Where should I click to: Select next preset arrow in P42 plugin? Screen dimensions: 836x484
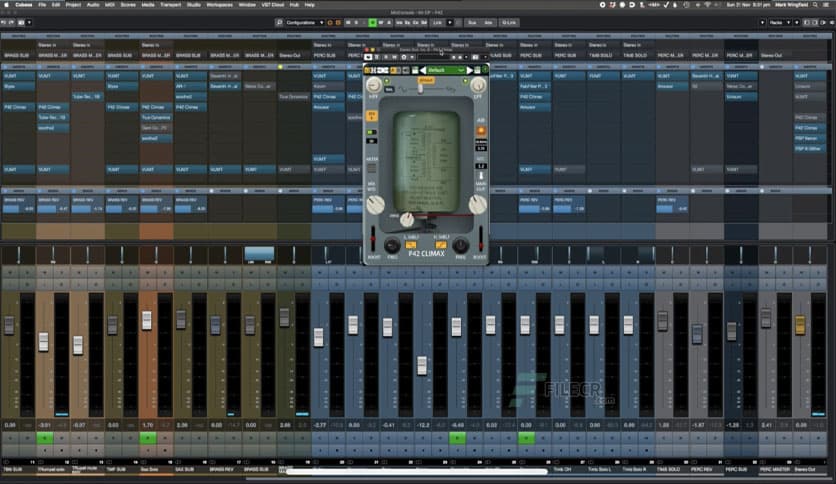coord(469,70)
